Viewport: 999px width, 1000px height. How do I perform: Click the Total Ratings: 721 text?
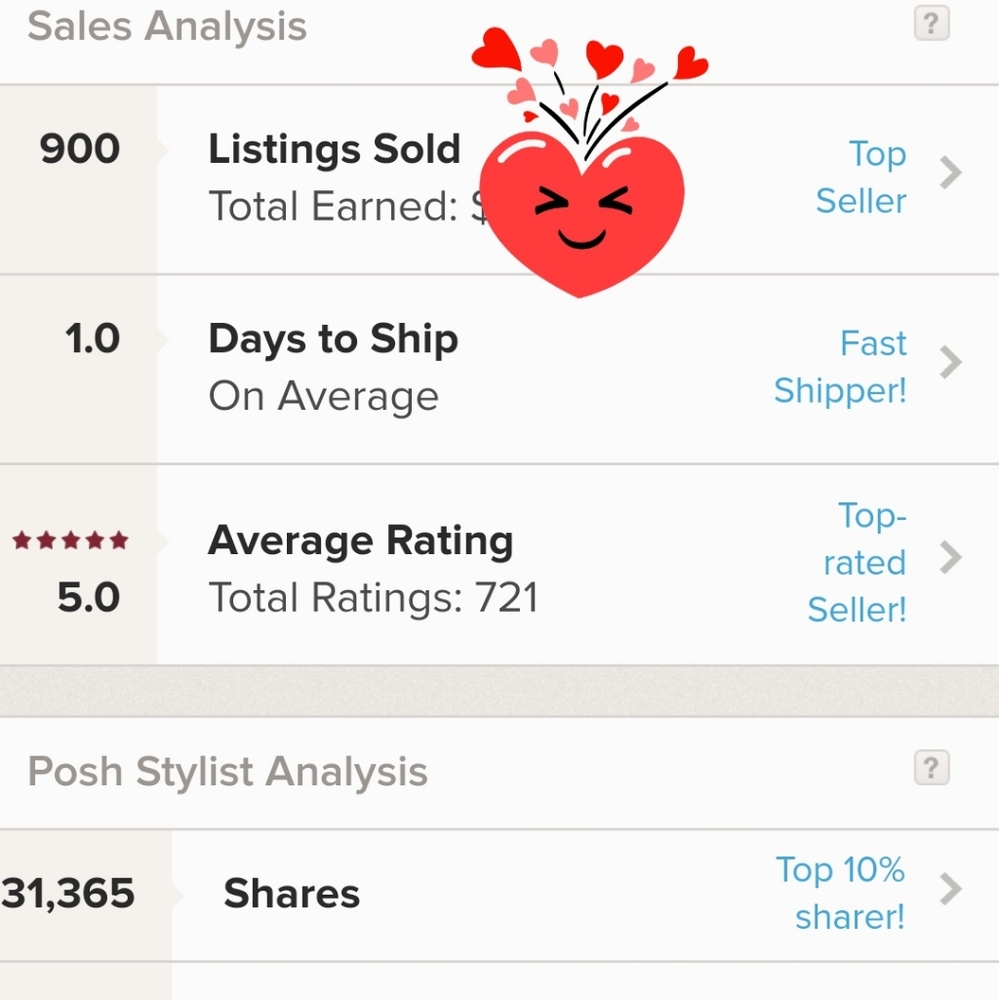tap(374, 598)
